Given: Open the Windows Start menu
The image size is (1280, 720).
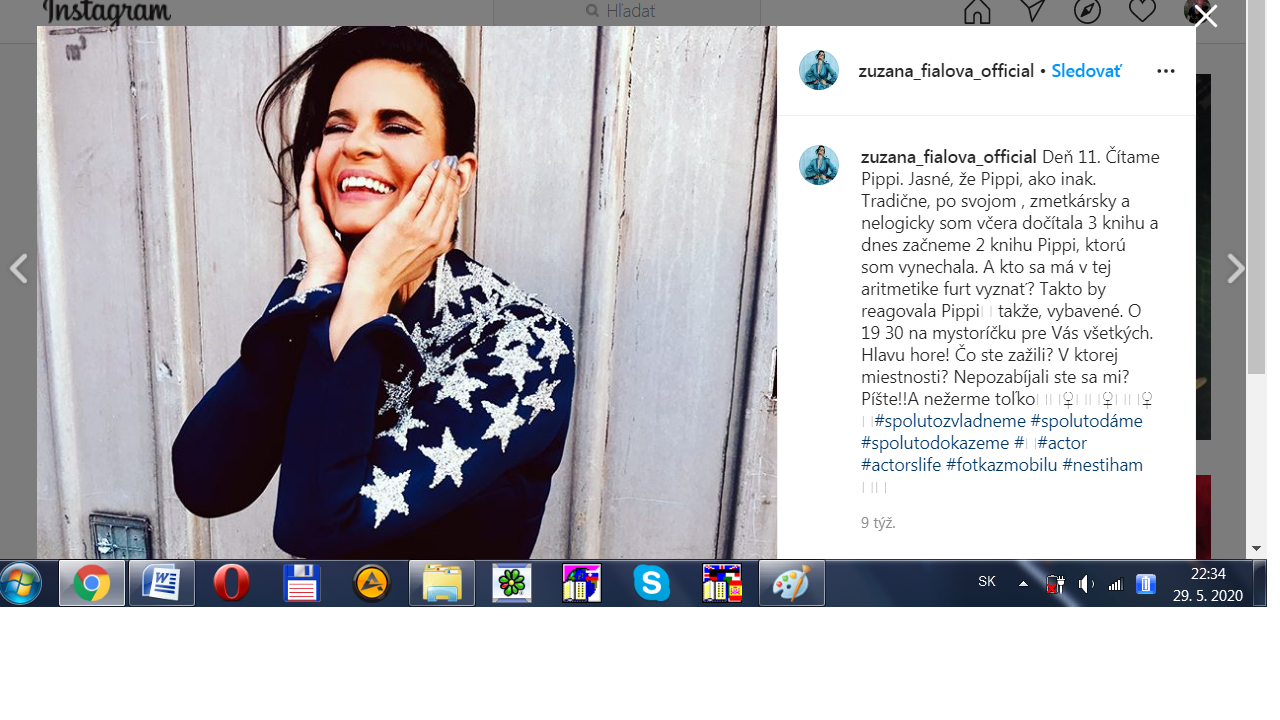Looking at the screenshot, I should point(21,583).
